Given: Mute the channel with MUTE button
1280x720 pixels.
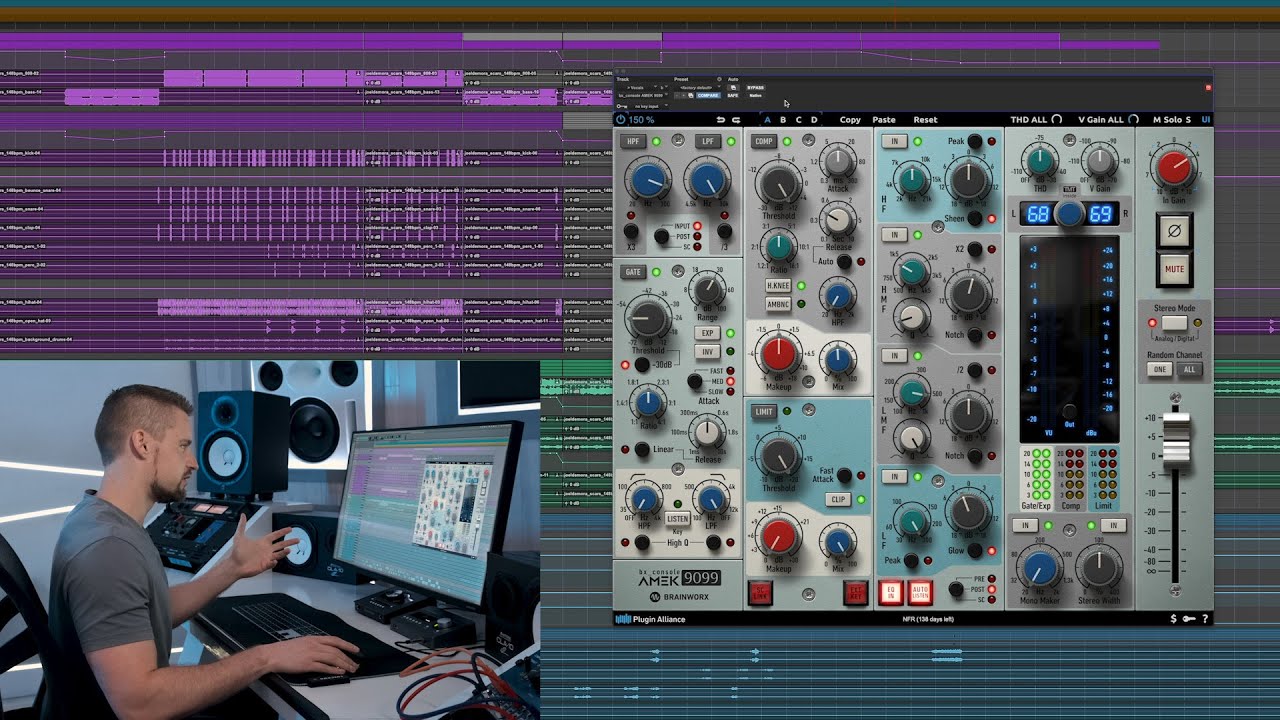Looking at the screenshot, I should (1174, 270).
